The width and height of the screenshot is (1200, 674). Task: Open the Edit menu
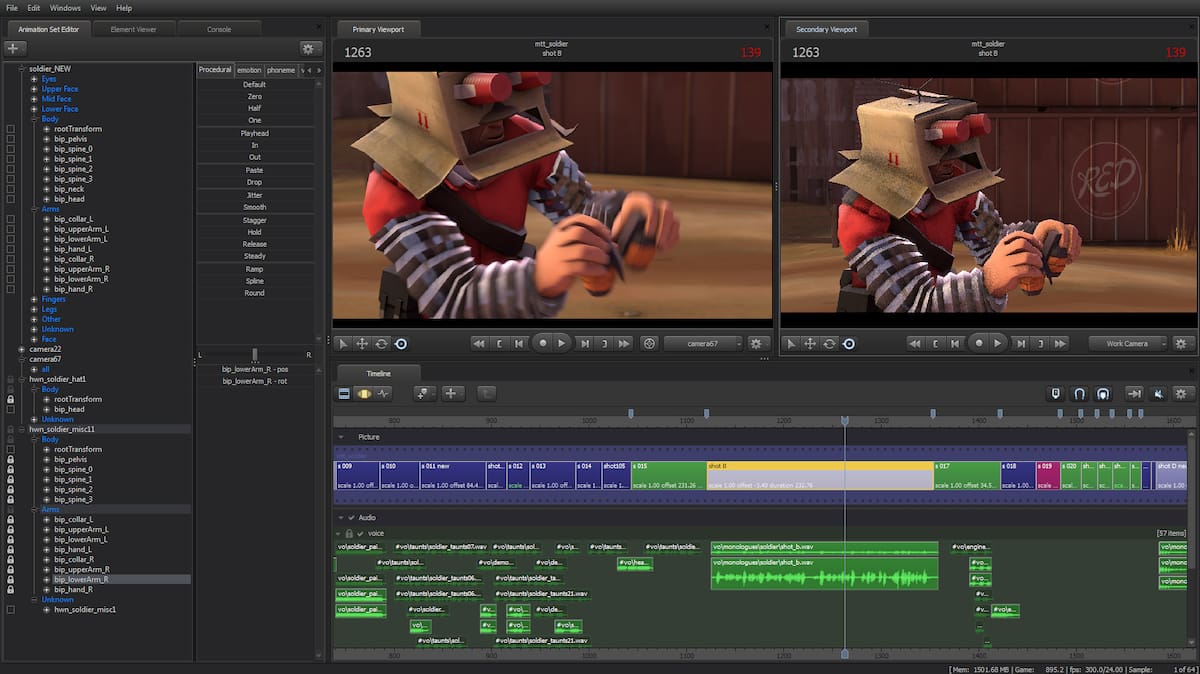click(34, 7)
